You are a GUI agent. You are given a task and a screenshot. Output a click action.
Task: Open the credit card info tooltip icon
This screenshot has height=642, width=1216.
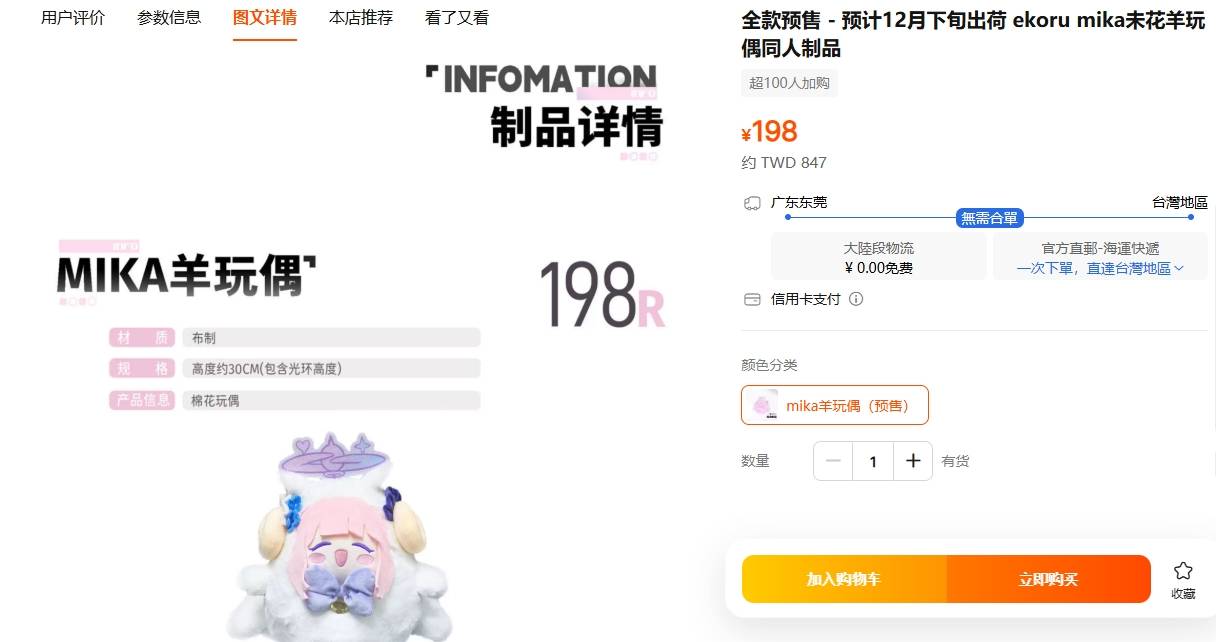[856, 299]
